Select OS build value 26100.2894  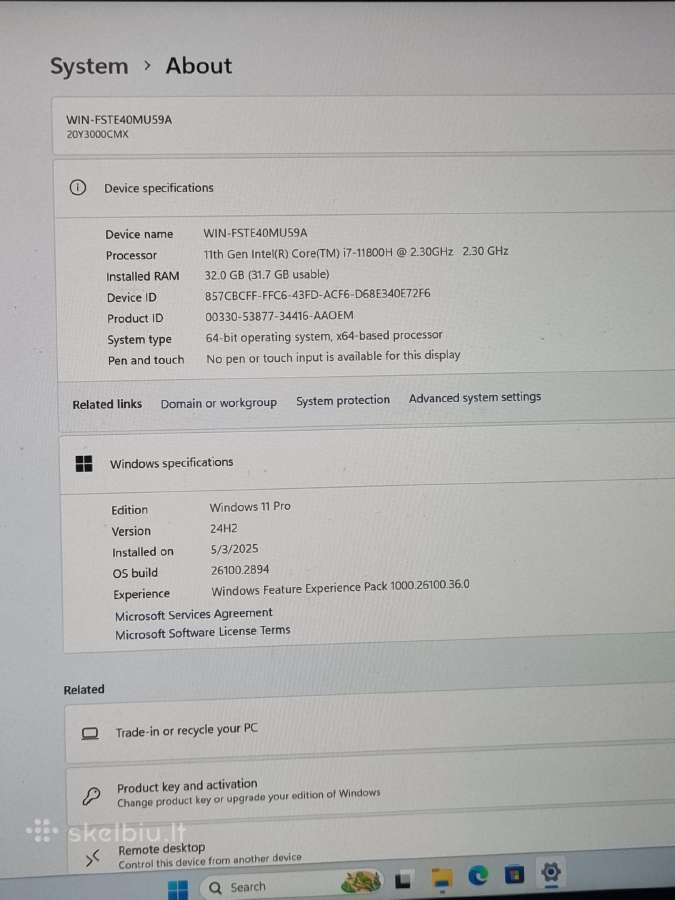(x=240, y=569)
